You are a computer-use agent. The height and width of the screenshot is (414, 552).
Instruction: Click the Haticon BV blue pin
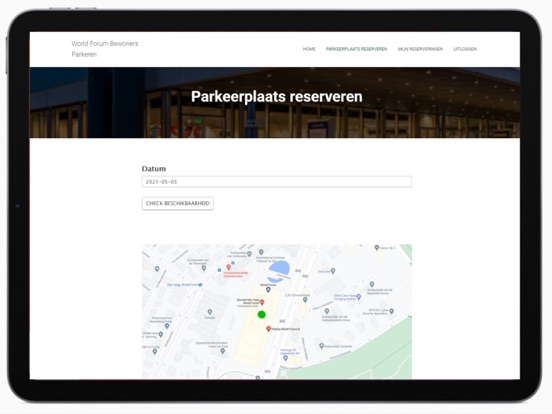286,358
